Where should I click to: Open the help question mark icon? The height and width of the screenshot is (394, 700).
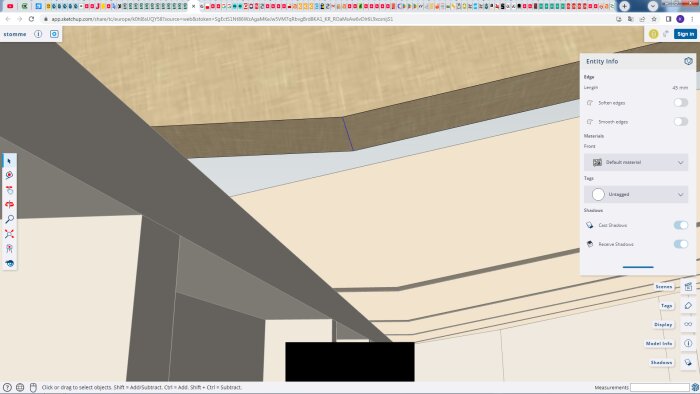point(7,387)
